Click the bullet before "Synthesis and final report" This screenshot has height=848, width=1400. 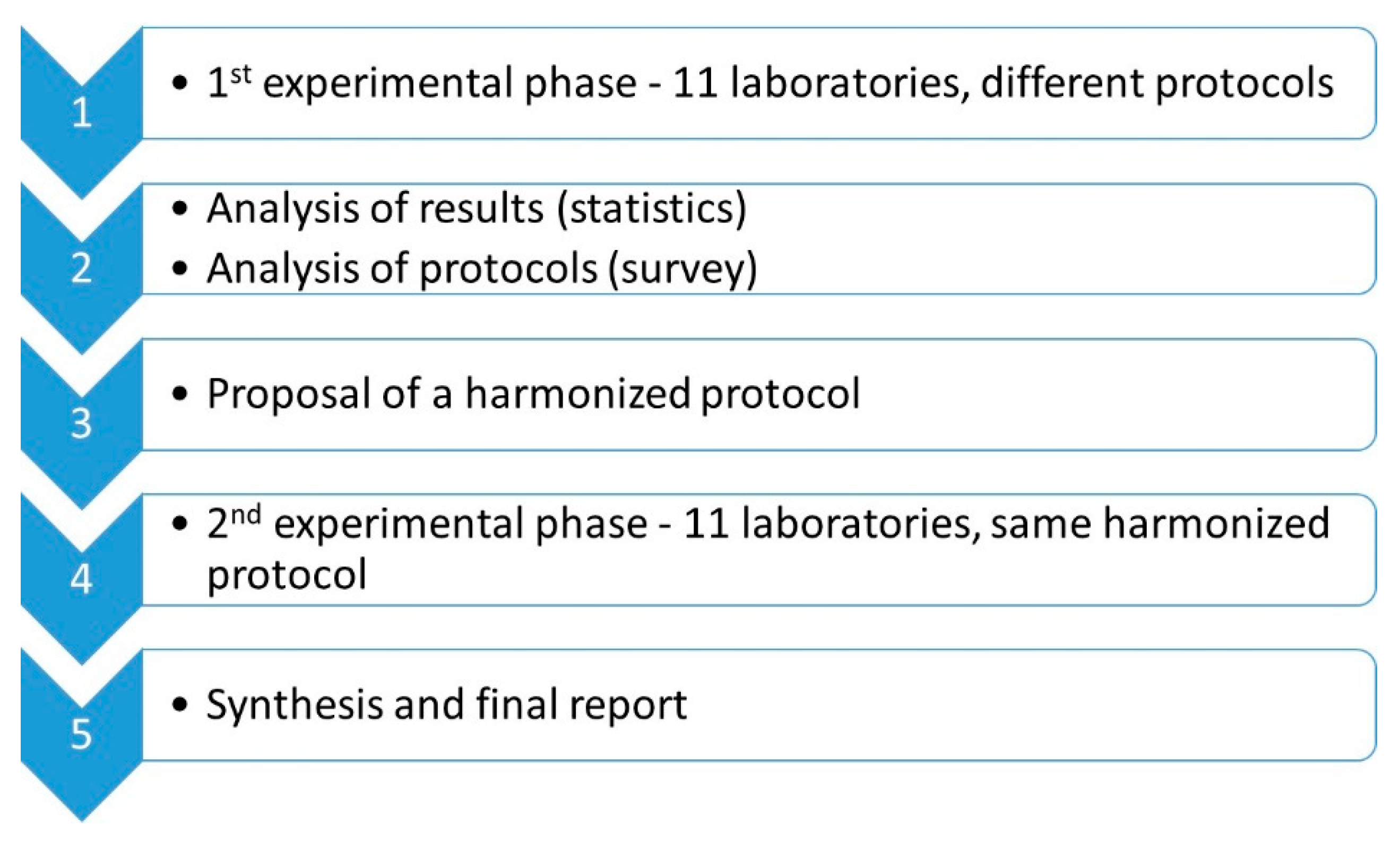coord(179,705)
